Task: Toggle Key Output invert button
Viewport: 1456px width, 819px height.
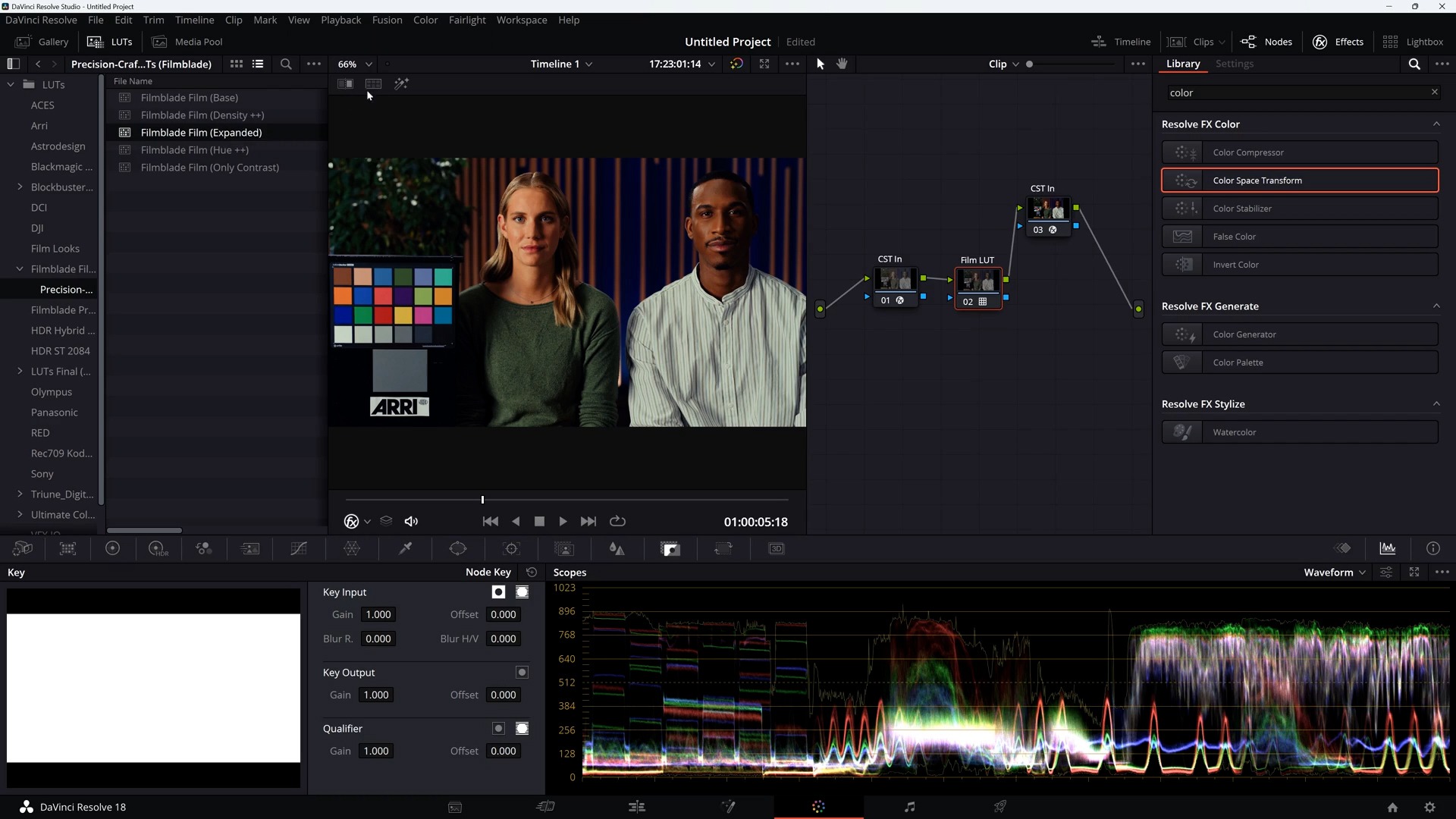Action: pos(522,673)
